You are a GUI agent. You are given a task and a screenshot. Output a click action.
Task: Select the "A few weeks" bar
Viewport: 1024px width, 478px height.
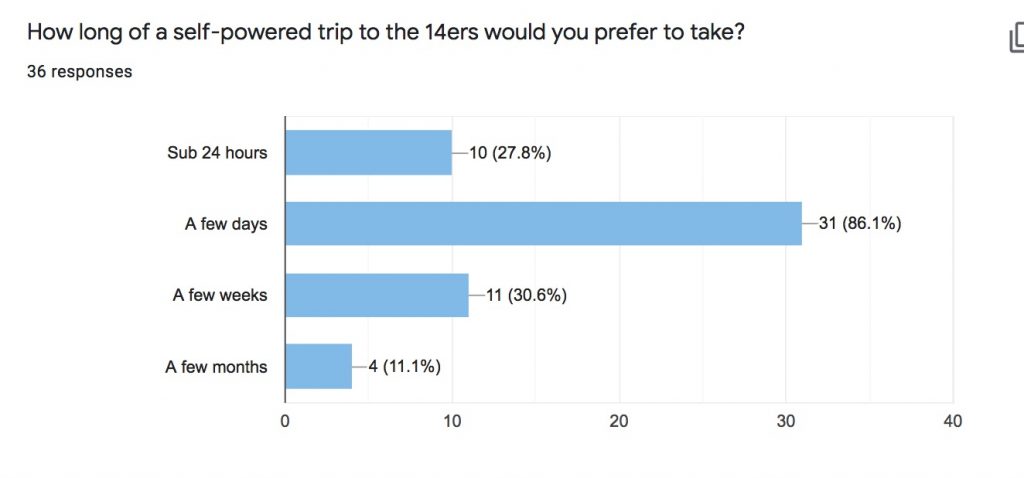377,295
